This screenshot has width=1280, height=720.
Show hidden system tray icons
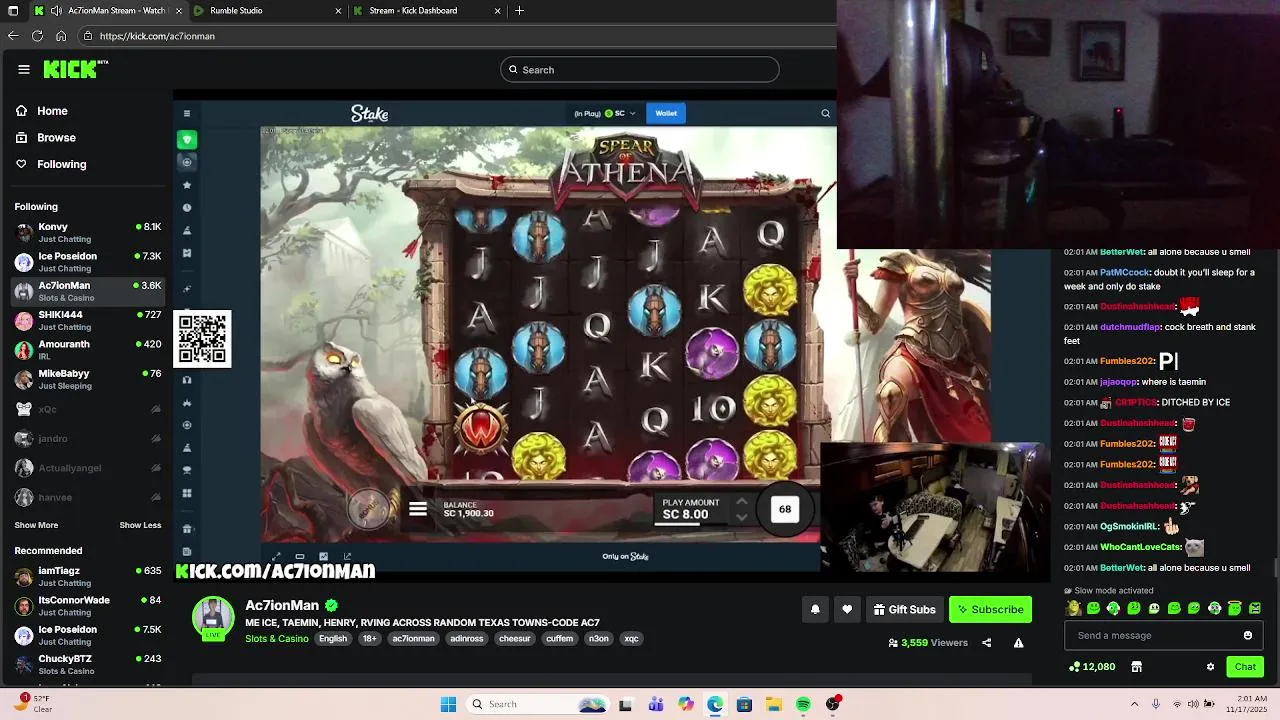1134,704
